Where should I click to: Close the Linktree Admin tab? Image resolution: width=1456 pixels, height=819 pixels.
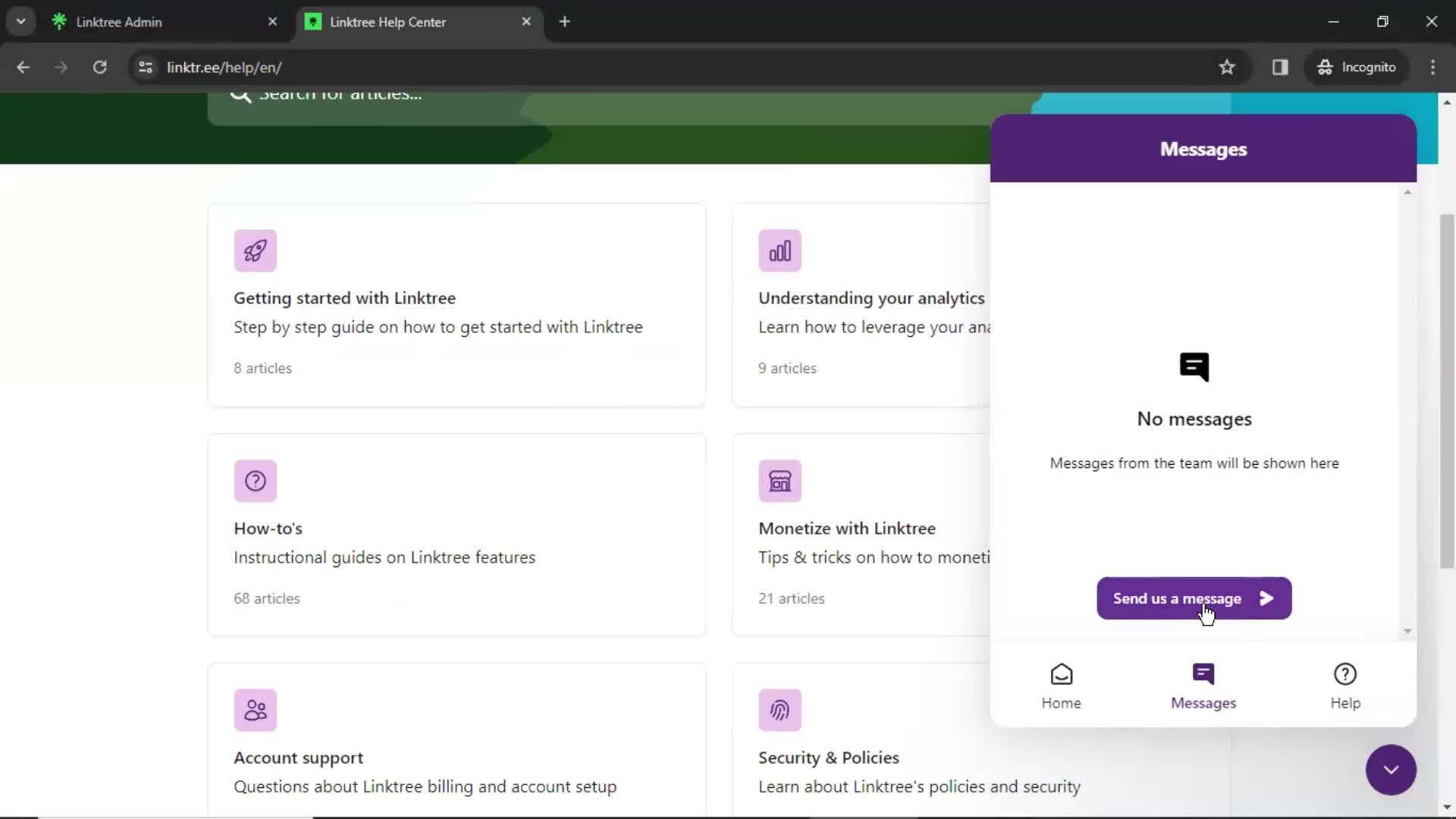click(x=272, y=21)
